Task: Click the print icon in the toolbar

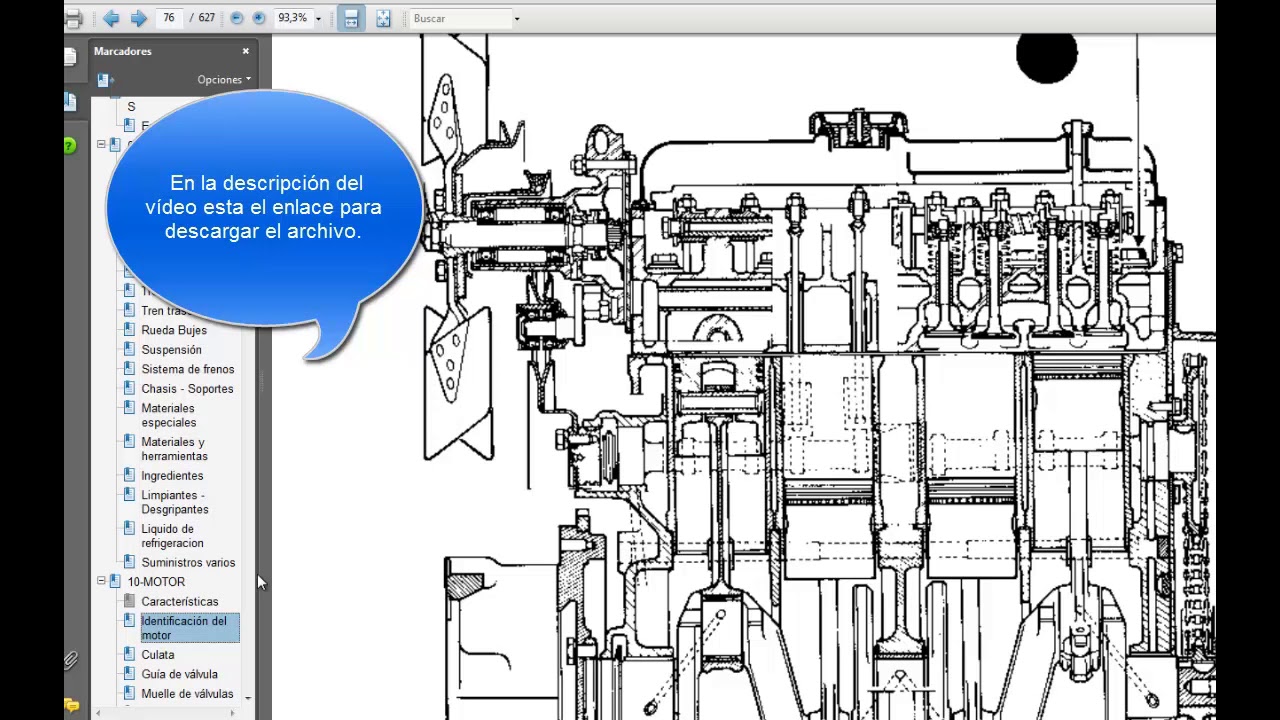Action: point(72,19)
